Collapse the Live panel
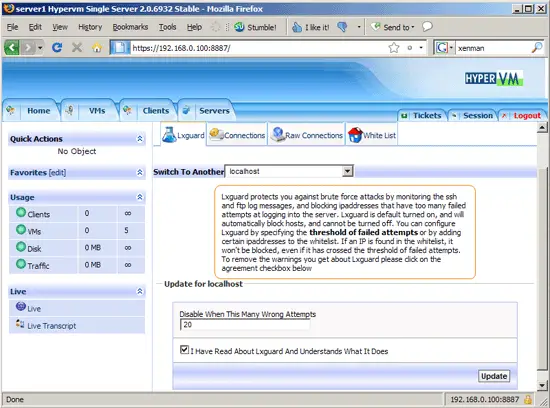The height and width of the screenshot is (408, 550). coord(140,291)
